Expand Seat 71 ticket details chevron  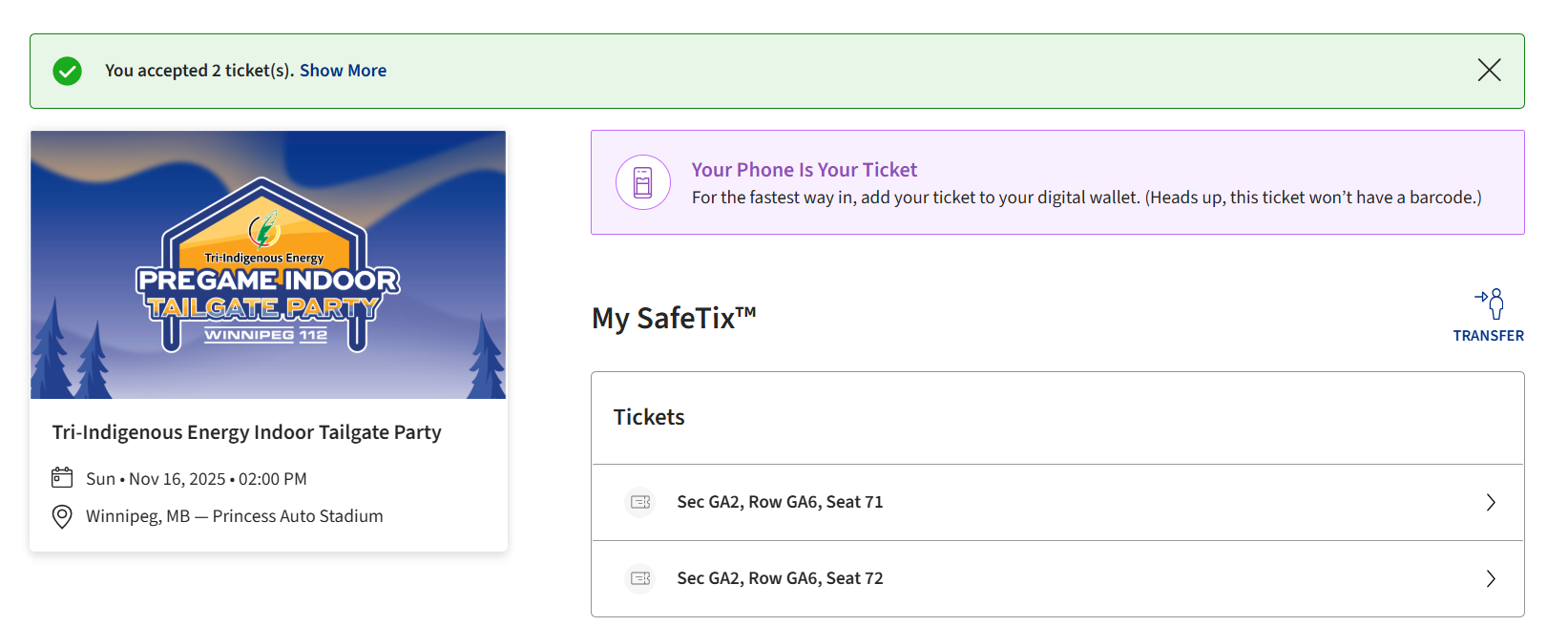coord(1491,502)
